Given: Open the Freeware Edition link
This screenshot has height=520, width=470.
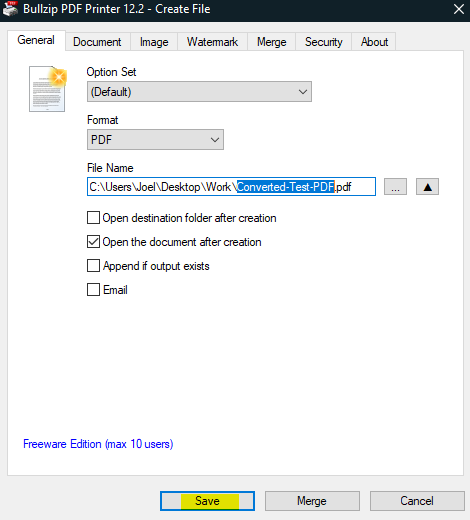Looking at the screenshot, I should (x=98, y=444).
